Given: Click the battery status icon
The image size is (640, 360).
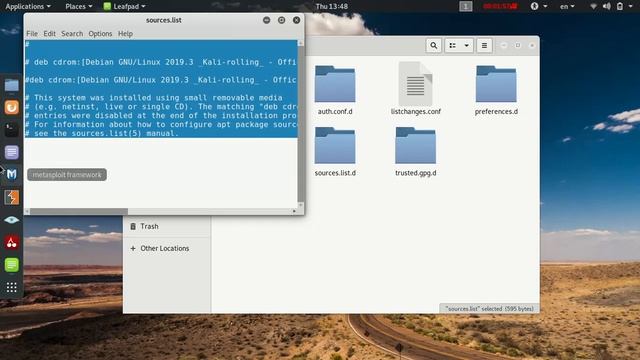Looking at the screenshot, I should pyautogui.click(x=620, y=6).
